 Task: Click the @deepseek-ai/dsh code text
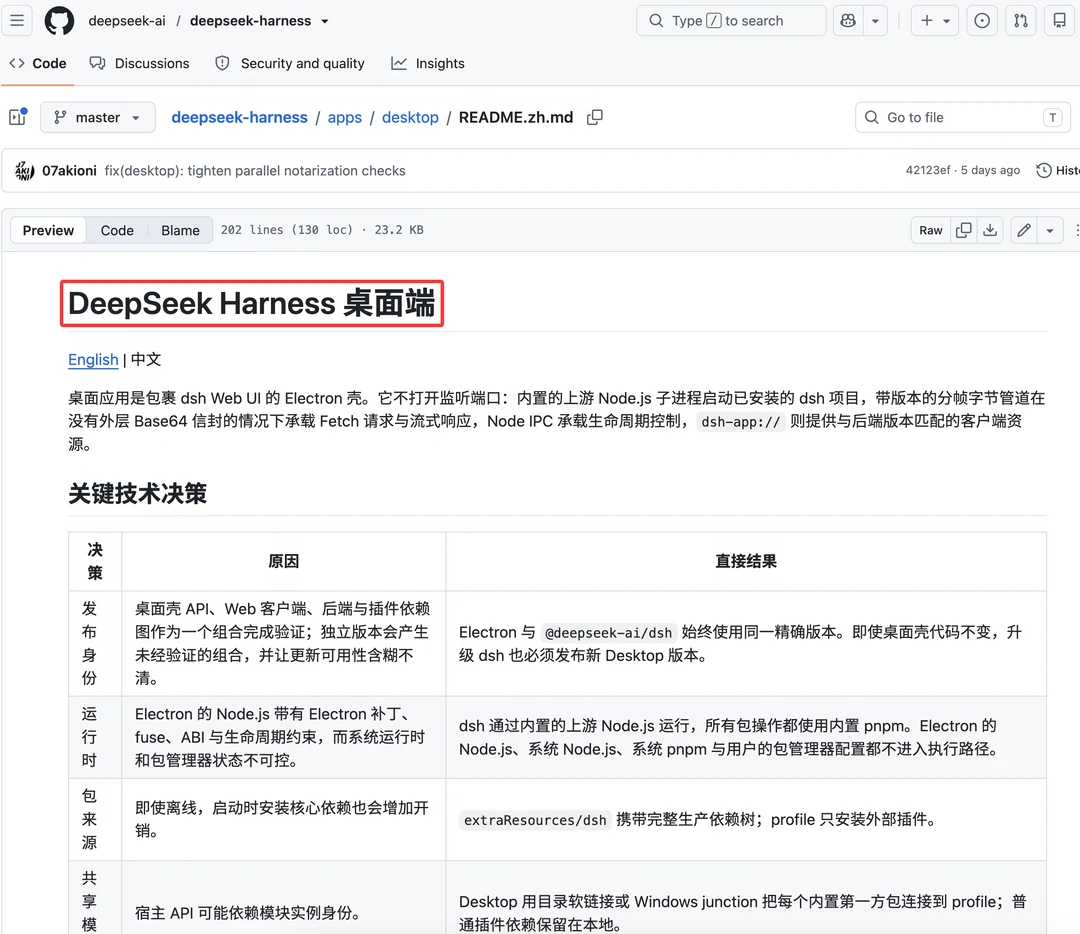(x=608, y=632)
